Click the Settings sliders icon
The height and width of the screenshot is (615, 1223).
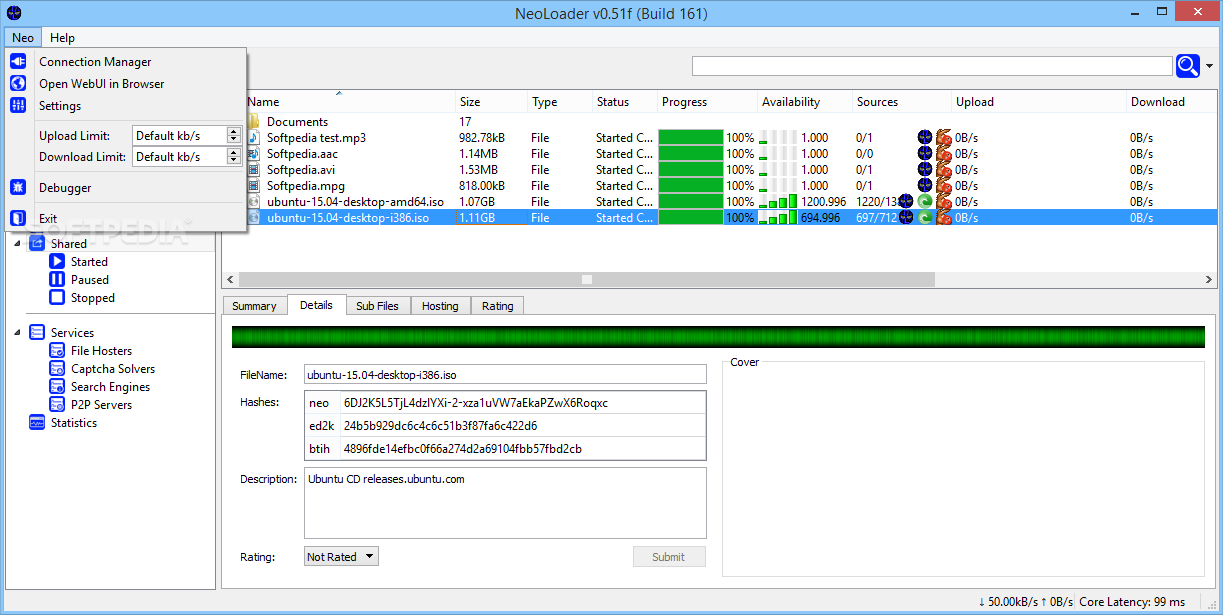click(x=18, y=106)
